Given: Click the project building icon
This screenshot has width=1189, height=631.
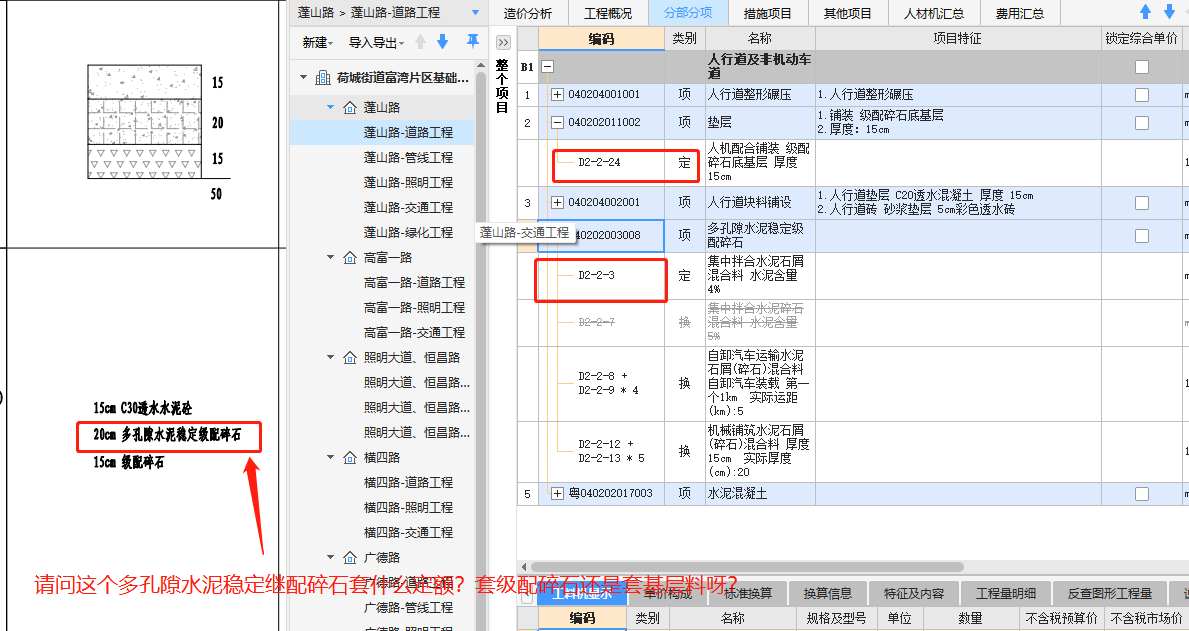Looking at the screenshot, I should pyautogui.click(x=323, y=77).
